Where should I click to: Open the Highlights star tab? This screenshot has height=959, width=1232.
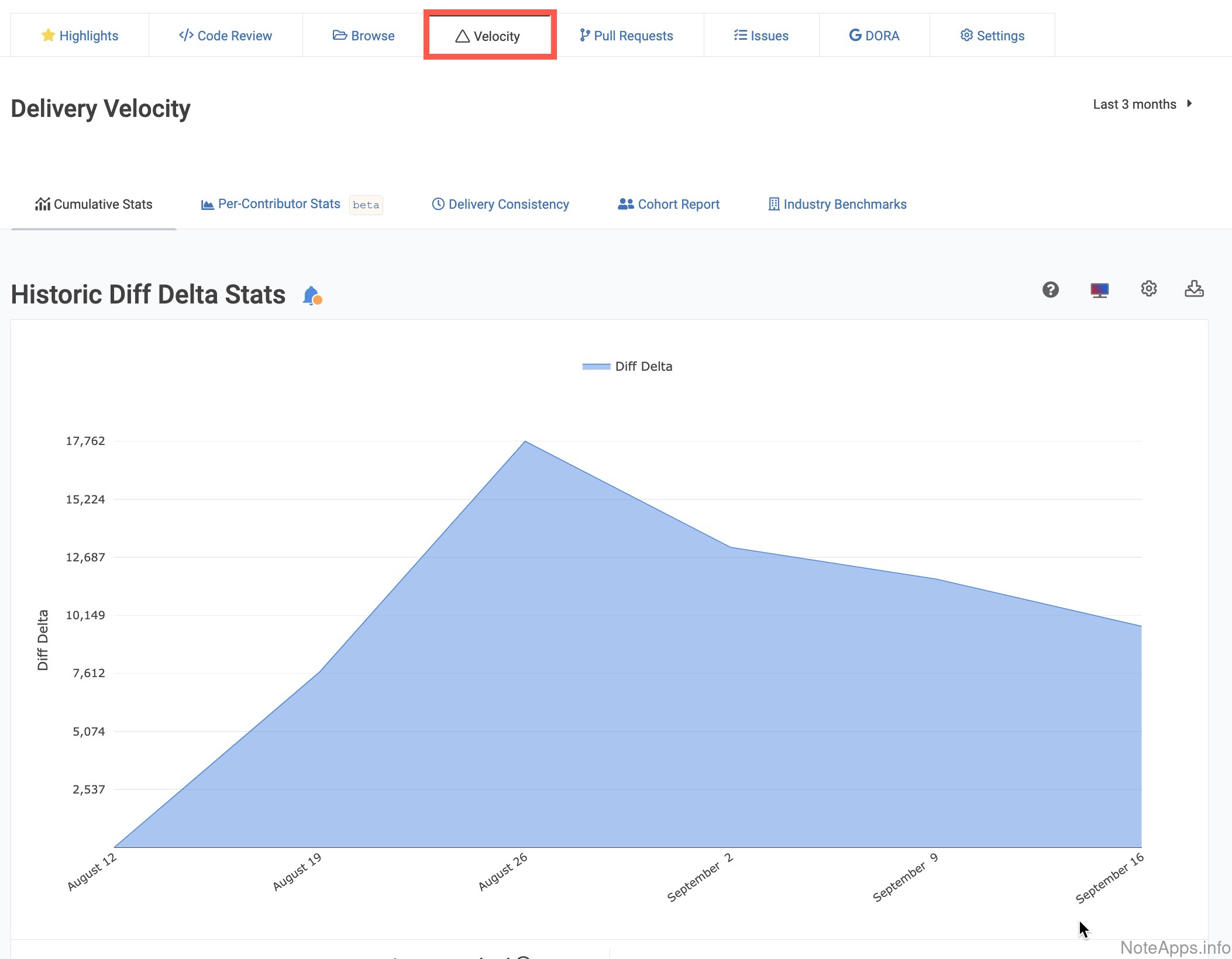(80, 36)
